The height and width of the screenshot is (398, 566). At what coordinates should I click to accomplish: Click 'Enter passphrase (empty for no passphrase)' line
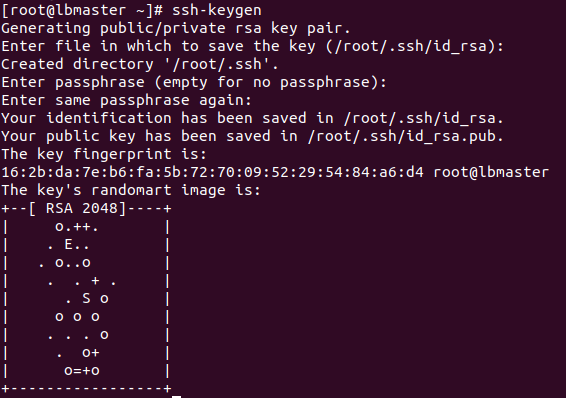point(194,82)
